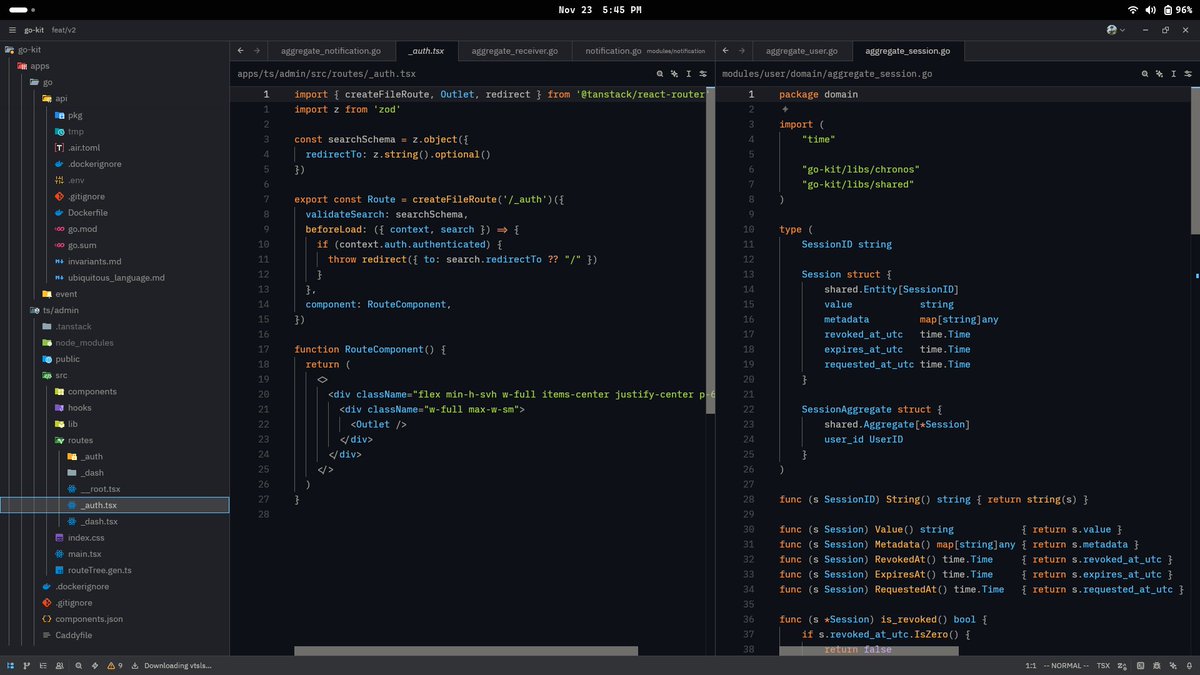The image size is (1200, 675).
Task: Open user avatar dropdown menu
Action: (1116, 30)
